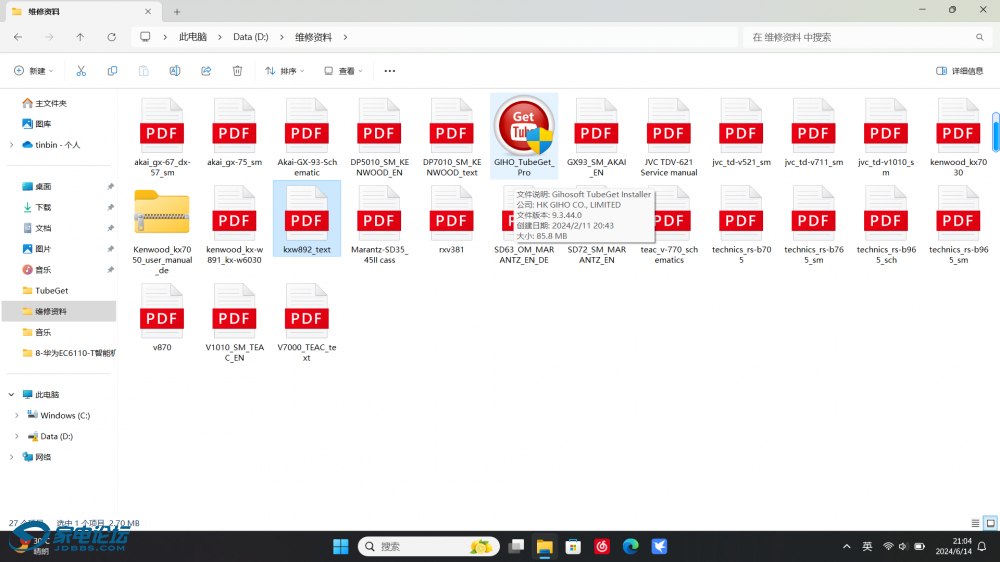
Task: Click the Copy icon in toolbar
Action: pos(112,71)
